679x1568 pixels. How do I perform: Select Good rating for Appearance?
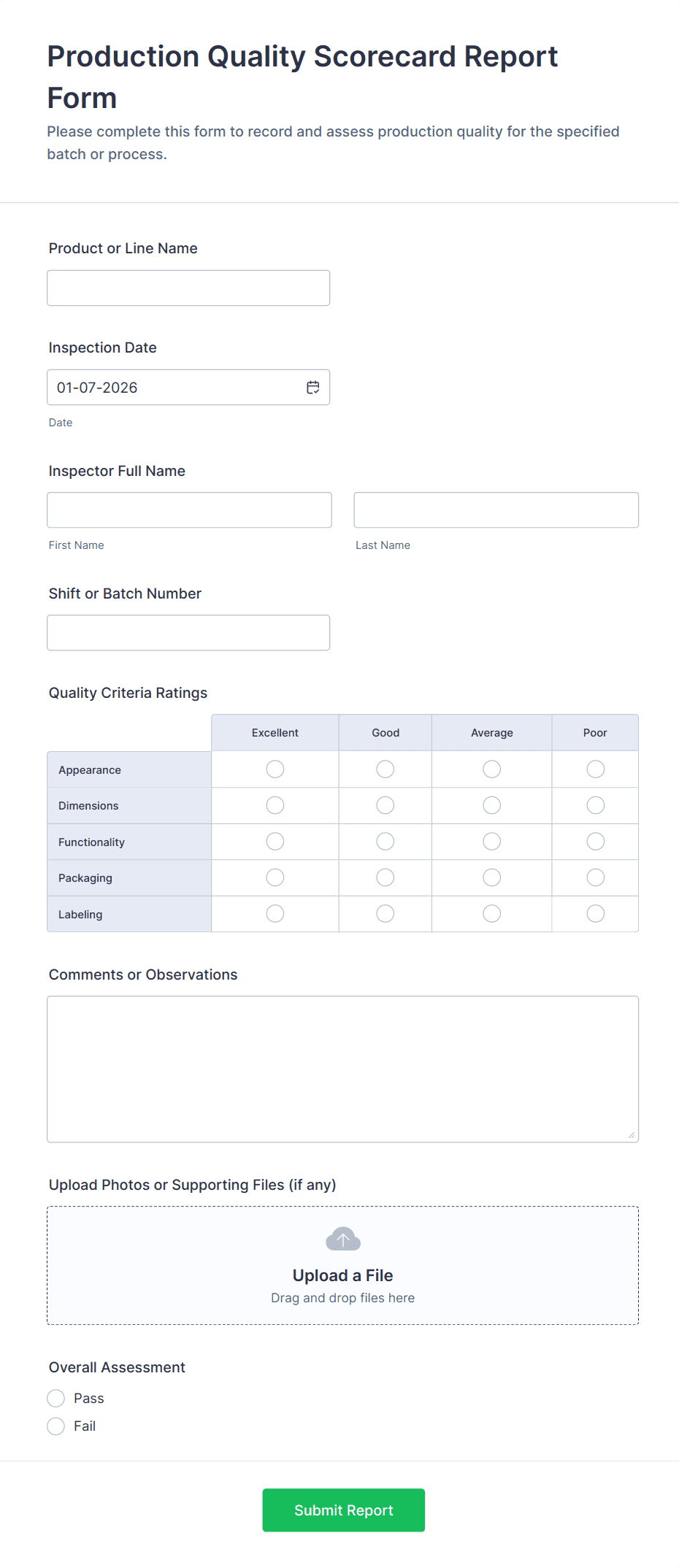pyautogui.click(x=385, y=769)
